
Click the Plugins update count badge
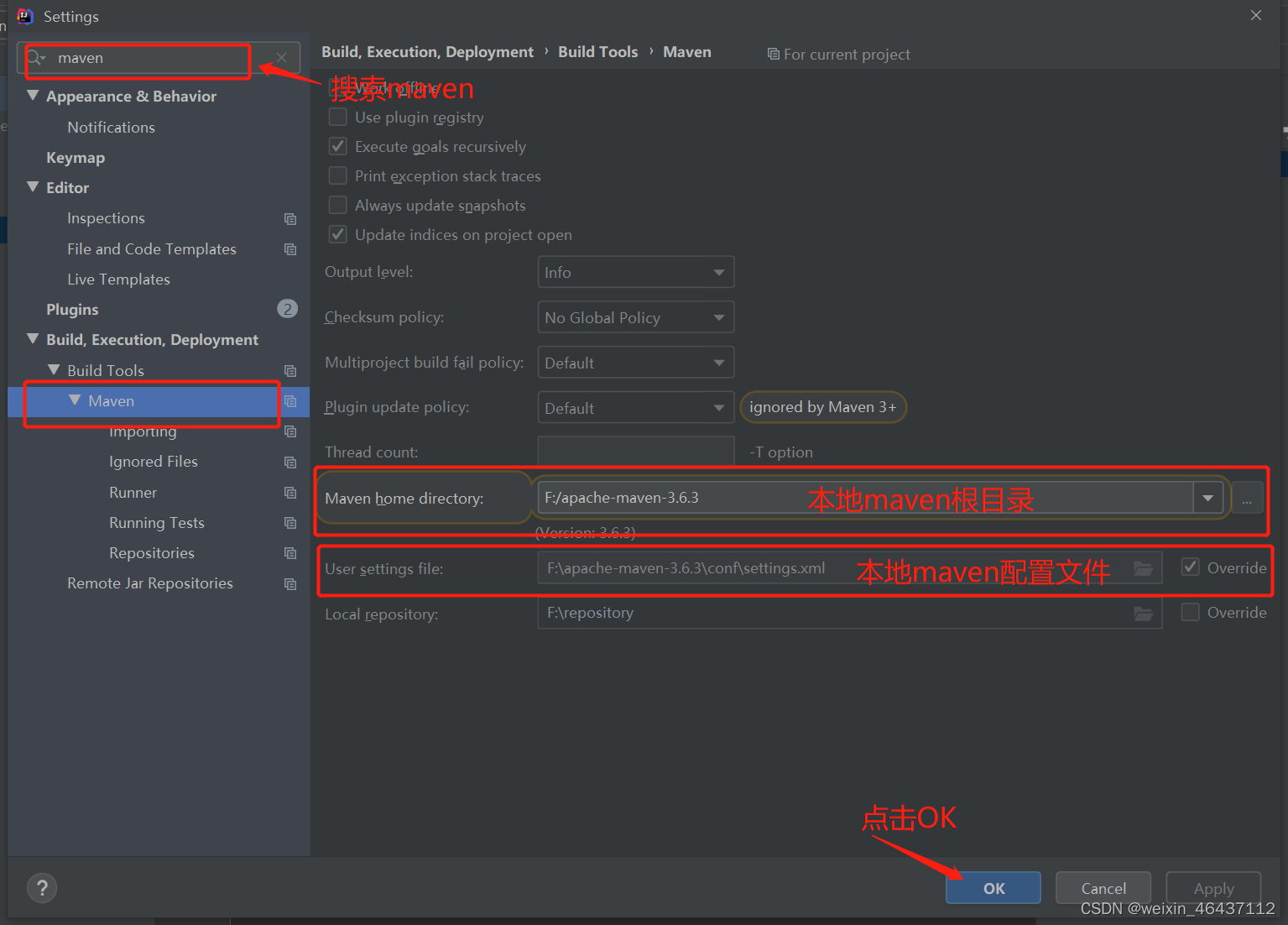coord(287,309)
